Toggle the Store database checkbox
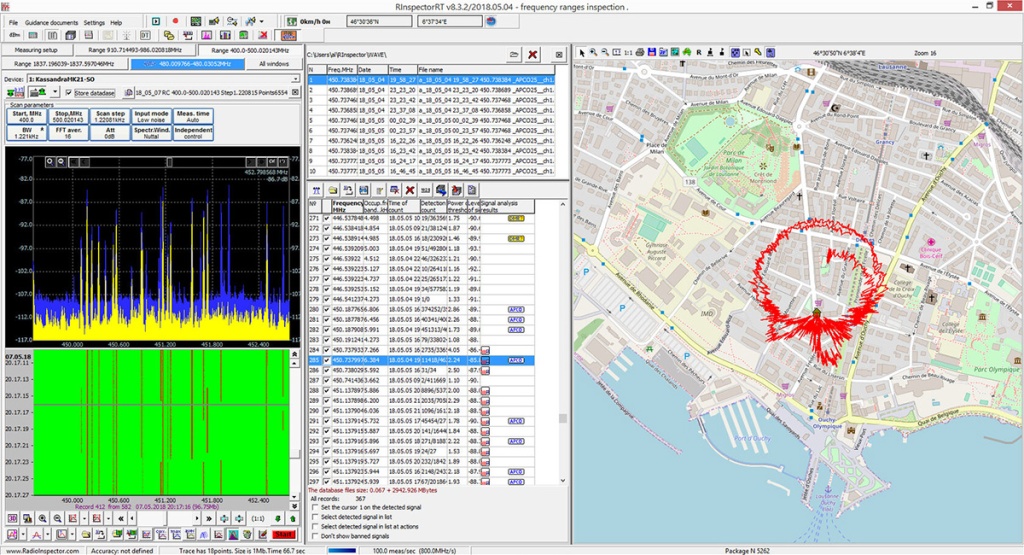The width and height of the screenshot is (1024, 555). click(69, 92)
